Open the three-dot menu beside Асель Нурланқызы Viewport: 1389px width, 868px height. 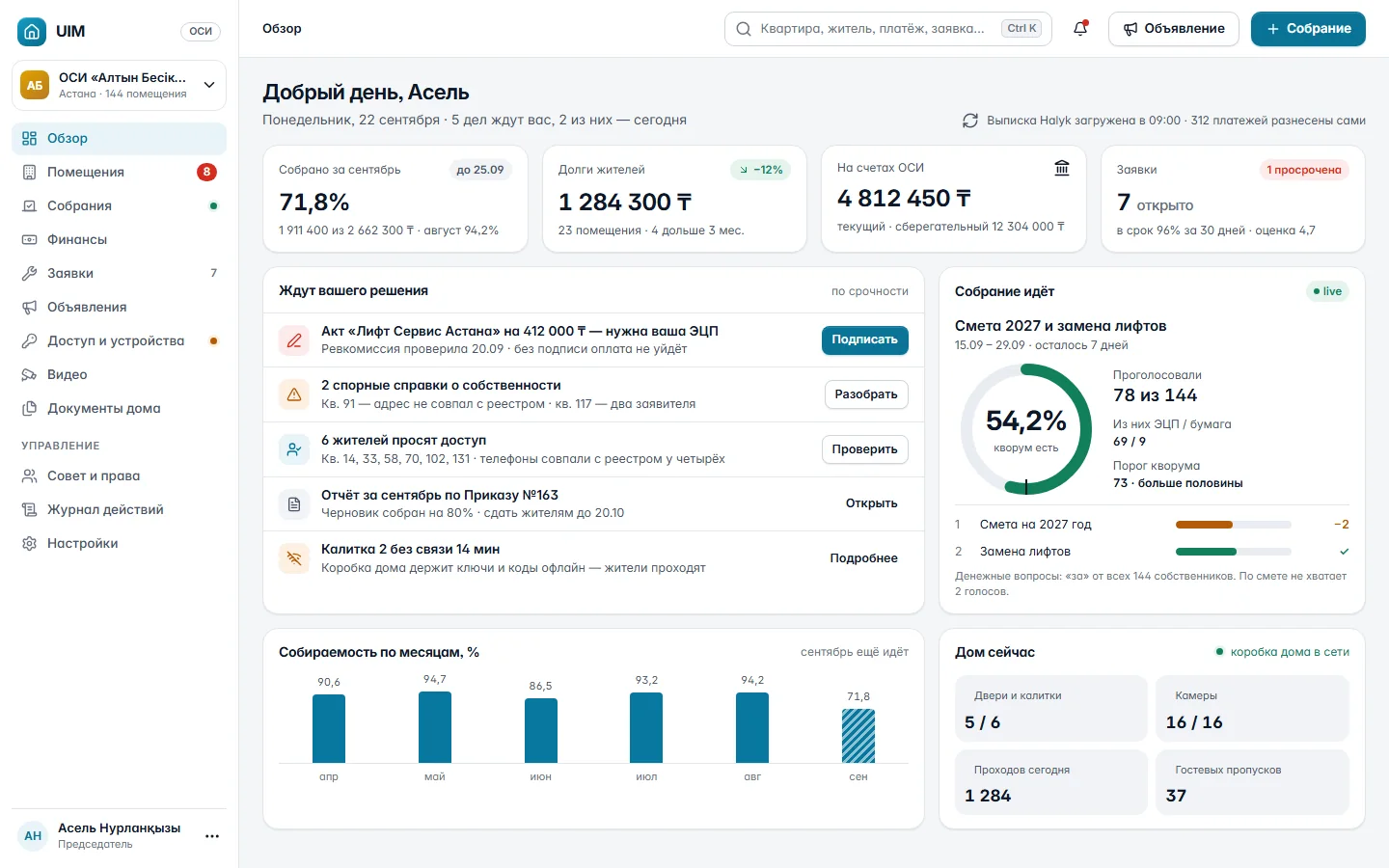pos(212,836)
